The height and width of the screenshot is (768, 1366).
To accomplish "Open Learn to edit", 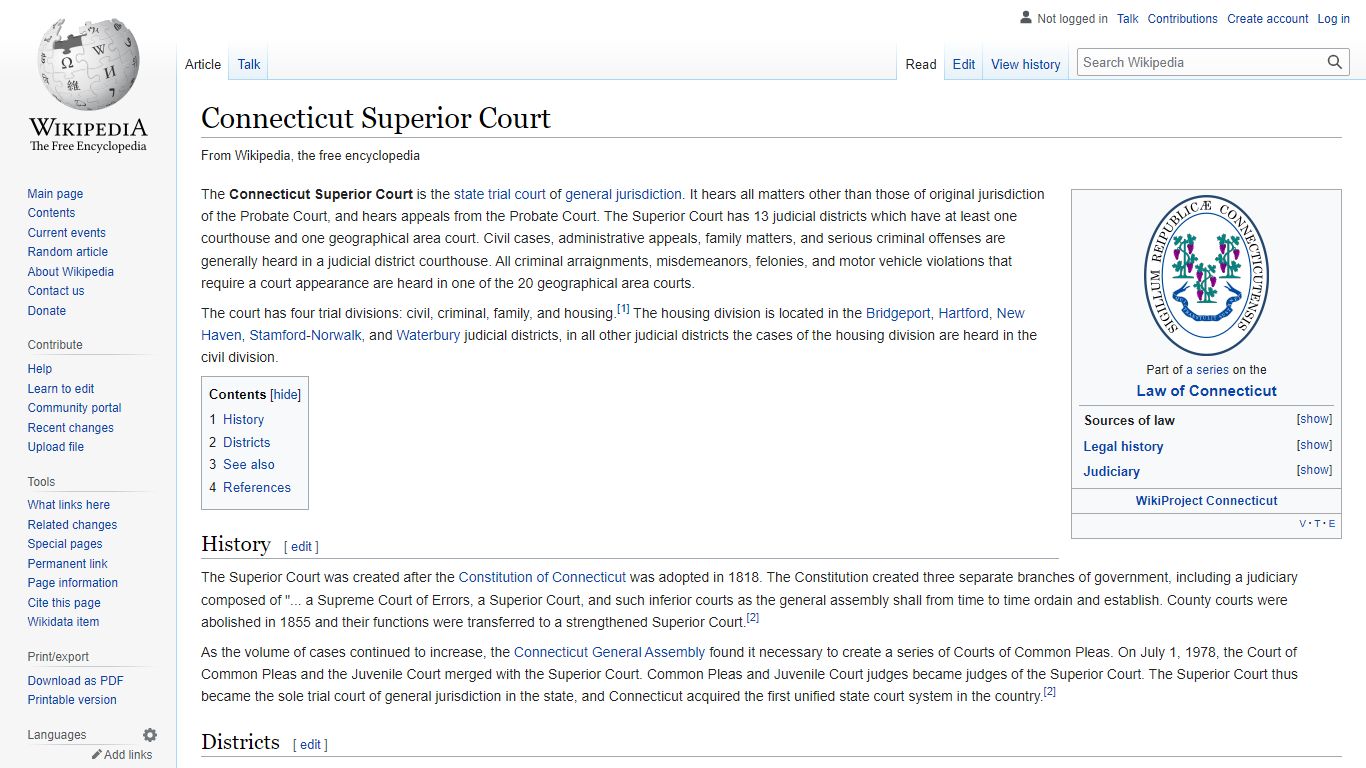I will point(61,389).
